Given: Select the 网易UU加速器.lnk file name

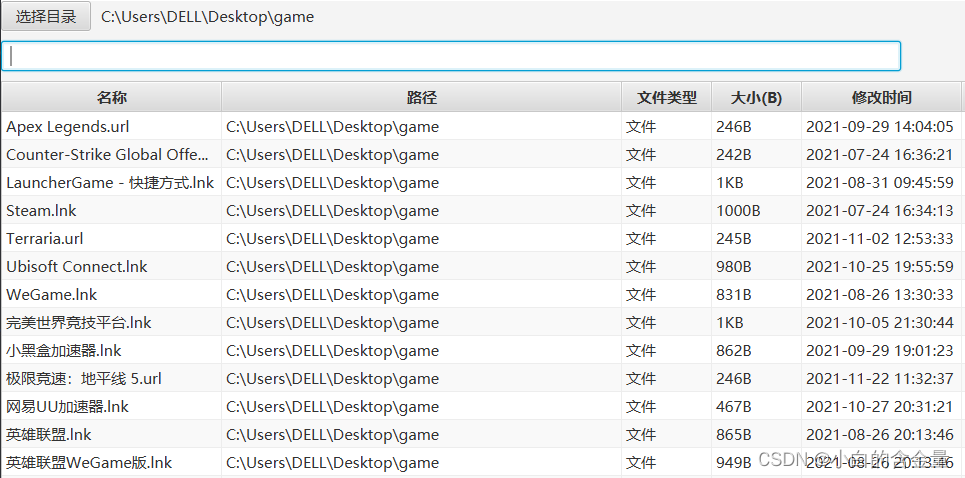Looking at the screenshot, I should (x=68, y=407).
